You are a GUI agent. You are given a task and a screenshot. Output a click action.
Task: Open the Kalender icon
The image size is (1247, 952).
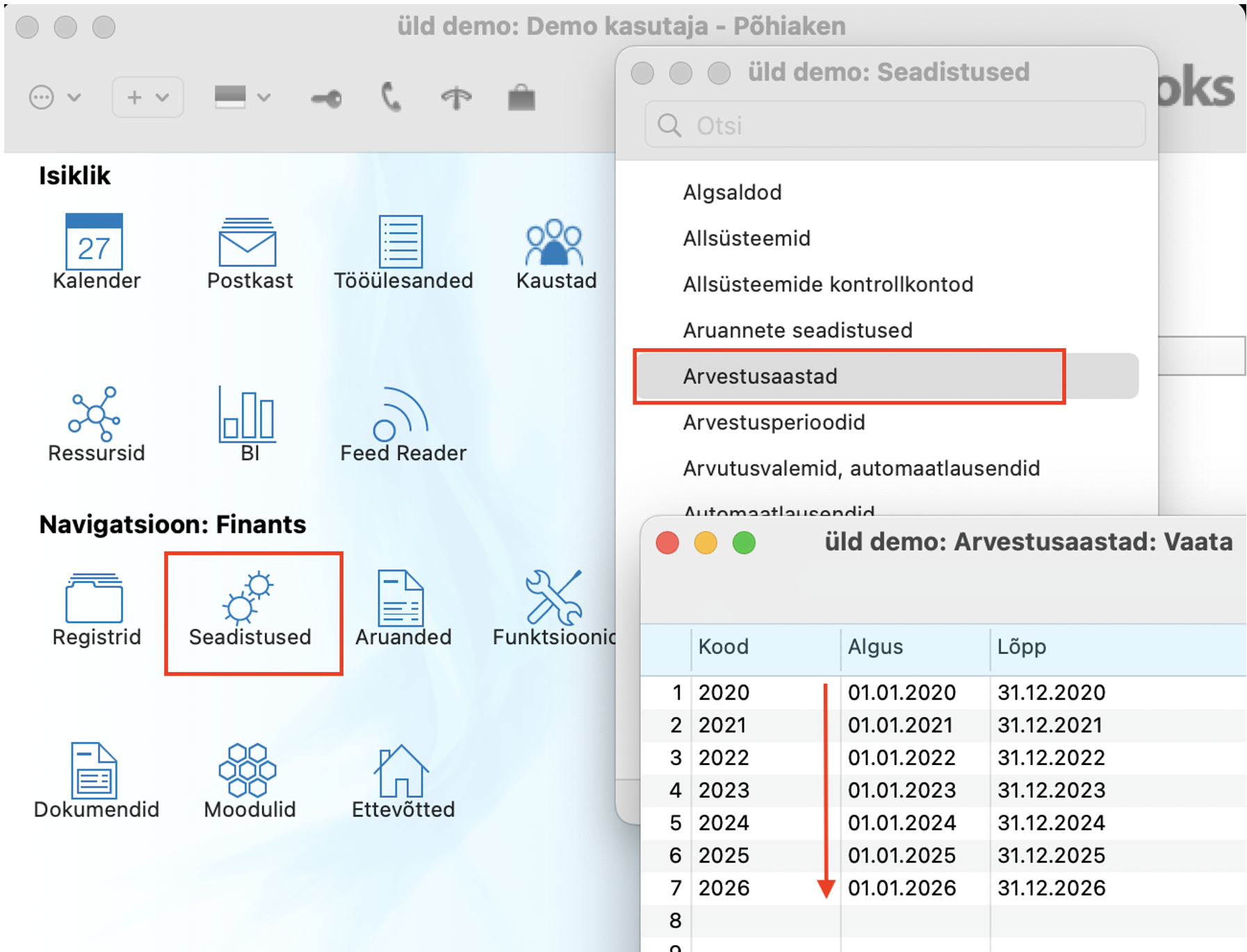95,244
